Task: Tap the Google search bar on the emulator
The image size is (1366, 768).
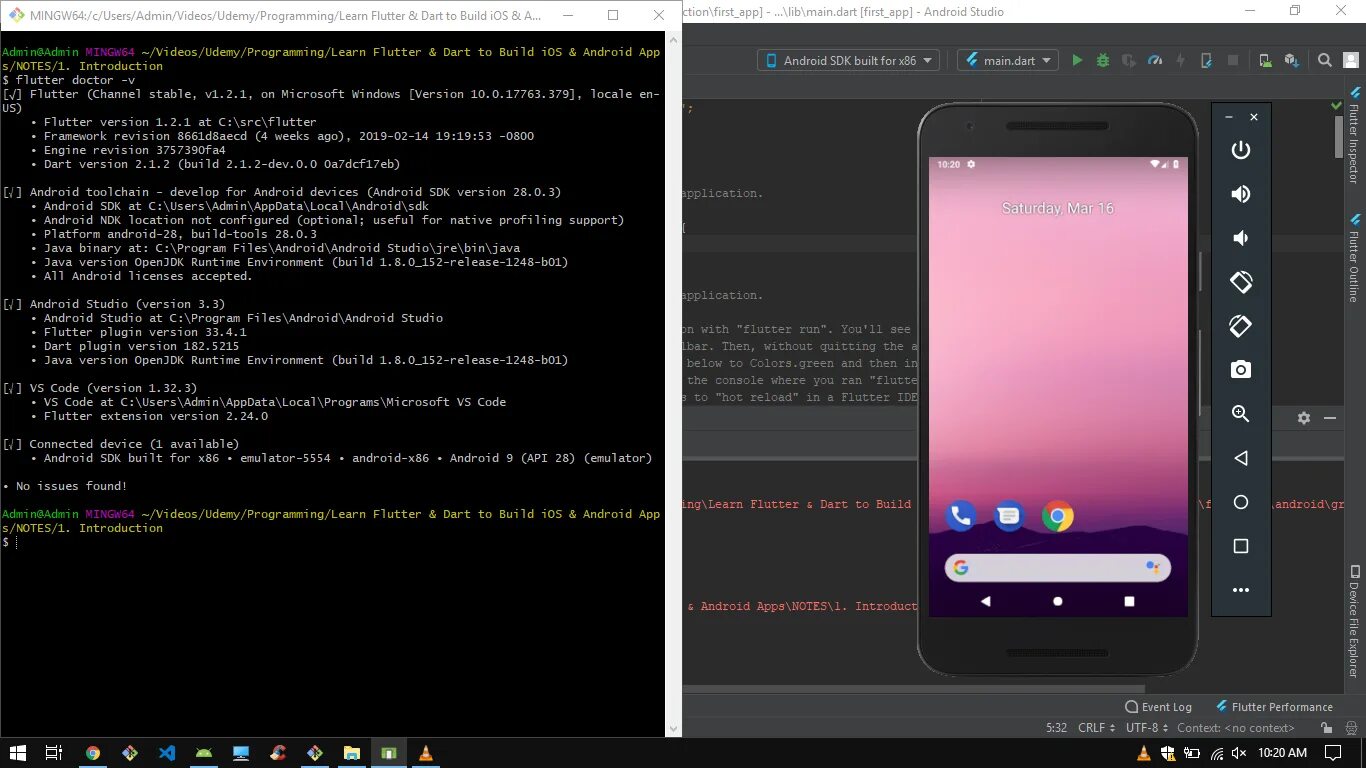Action: pyautogui.click(x=1058, y=568)
